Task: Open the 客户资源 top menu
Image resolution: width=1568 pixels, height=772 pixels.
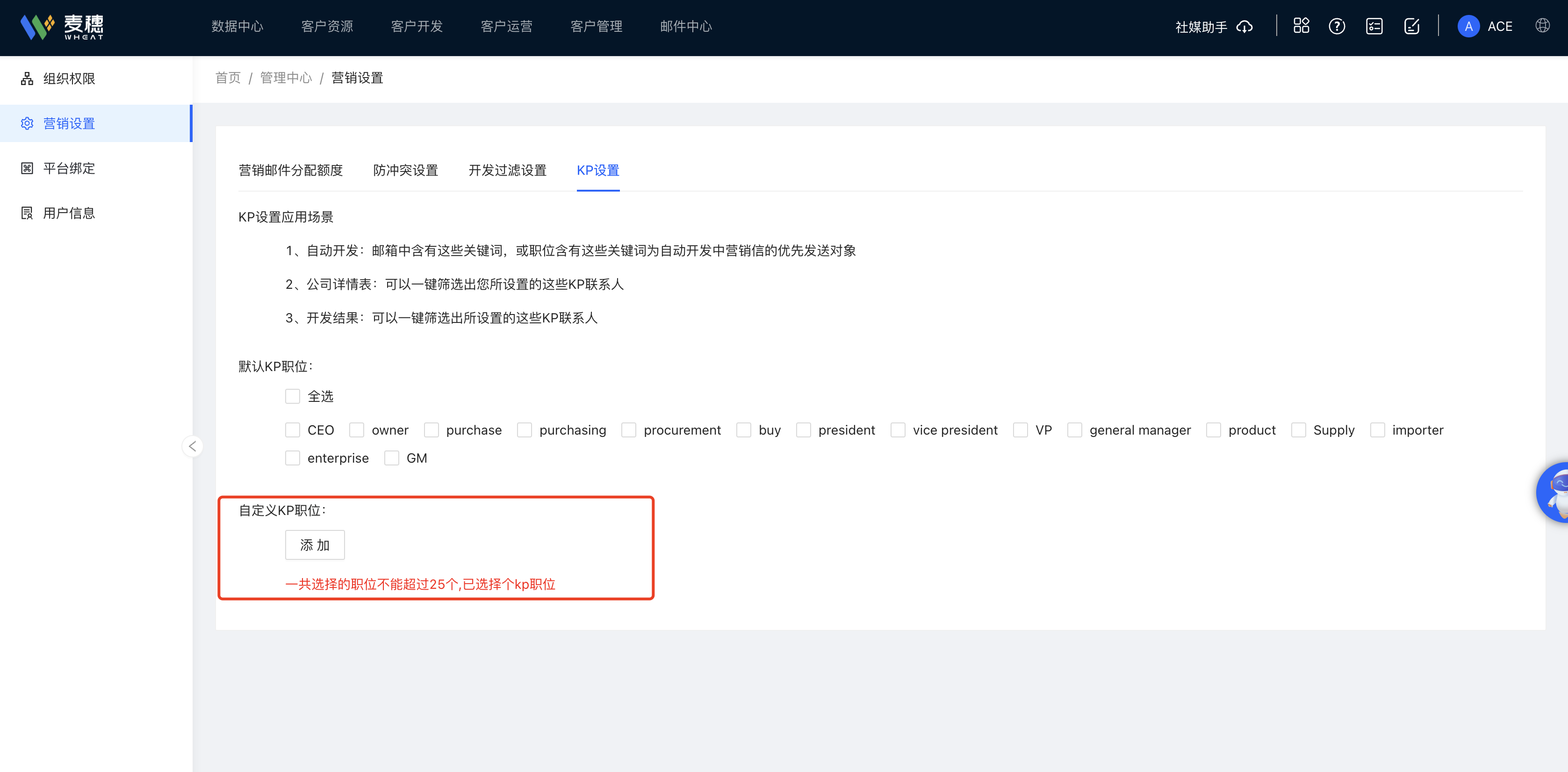Action: point(327,27)
